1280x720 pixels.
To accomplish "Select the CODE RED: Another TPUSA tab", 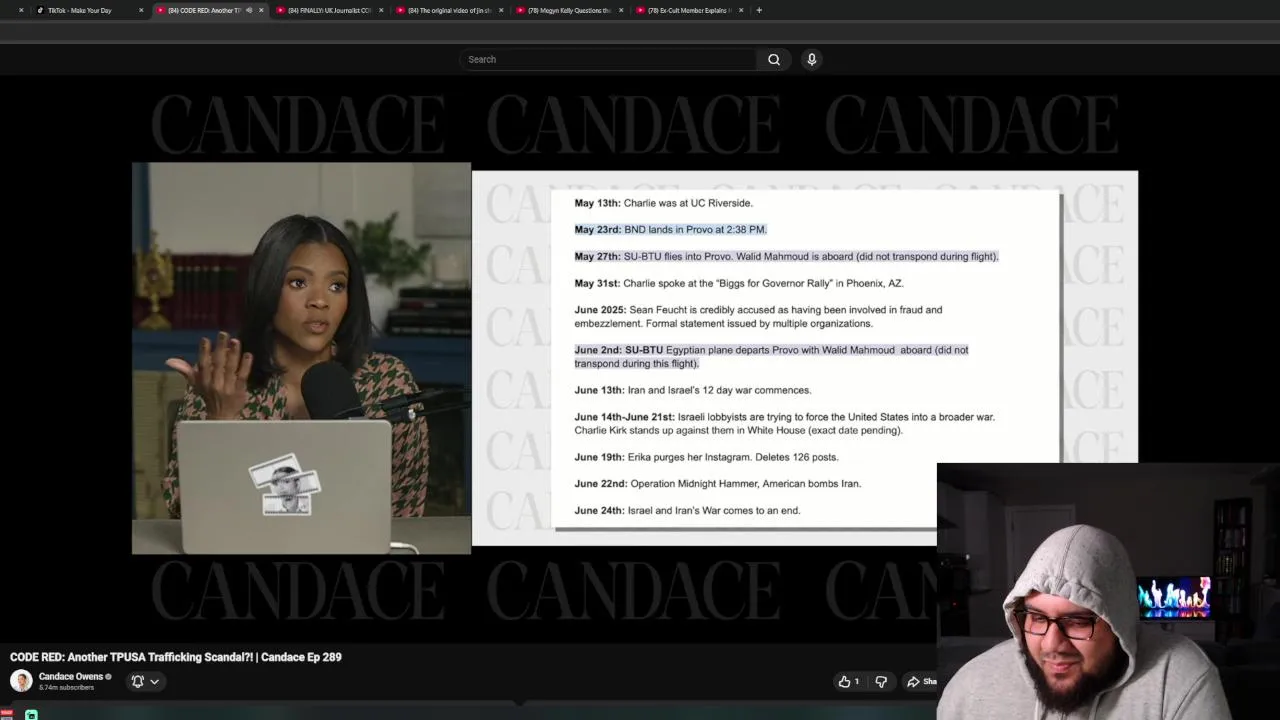I will pos(210,10).
